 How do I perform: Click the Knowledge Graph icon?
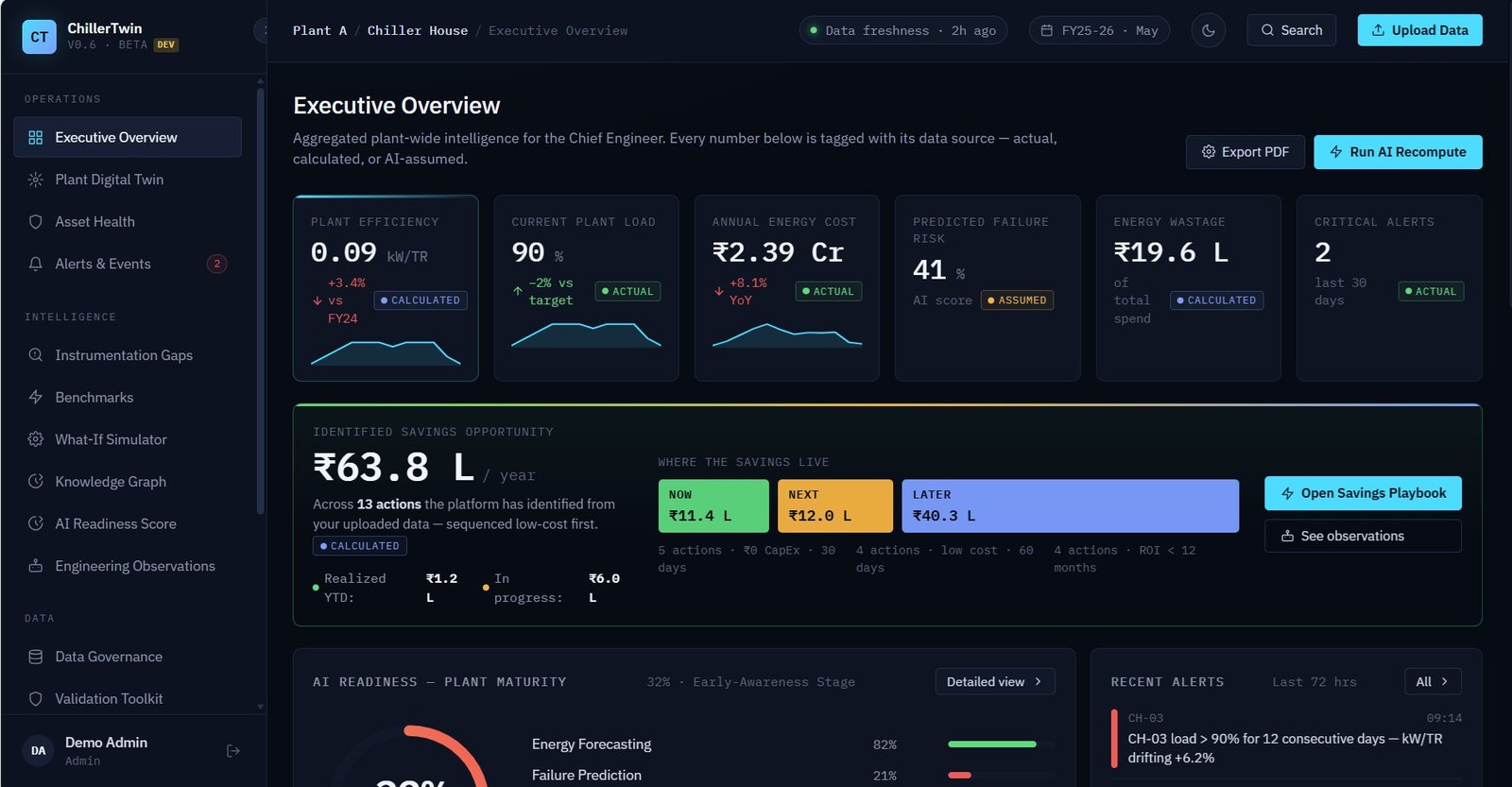(36, 482)
